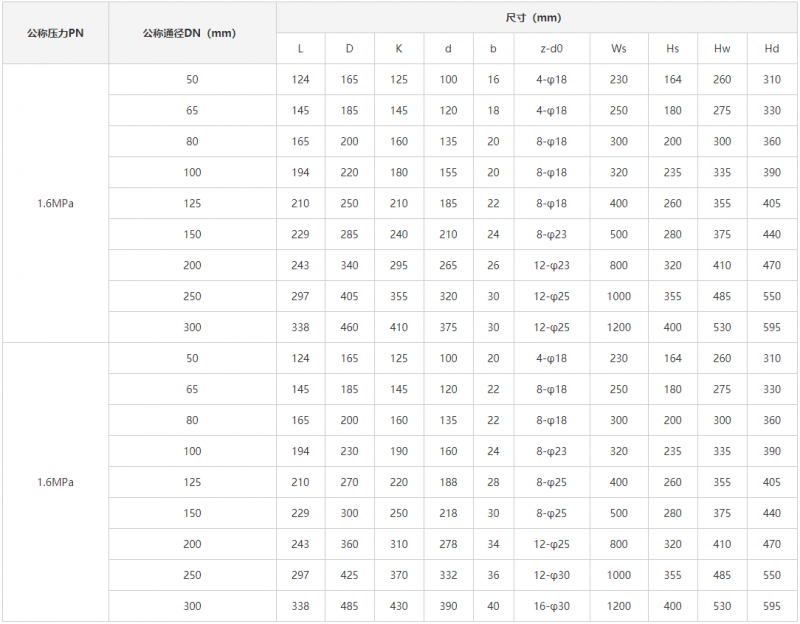
Task: Pick the D-column cell with 485
Action: (x=349, y=606)
